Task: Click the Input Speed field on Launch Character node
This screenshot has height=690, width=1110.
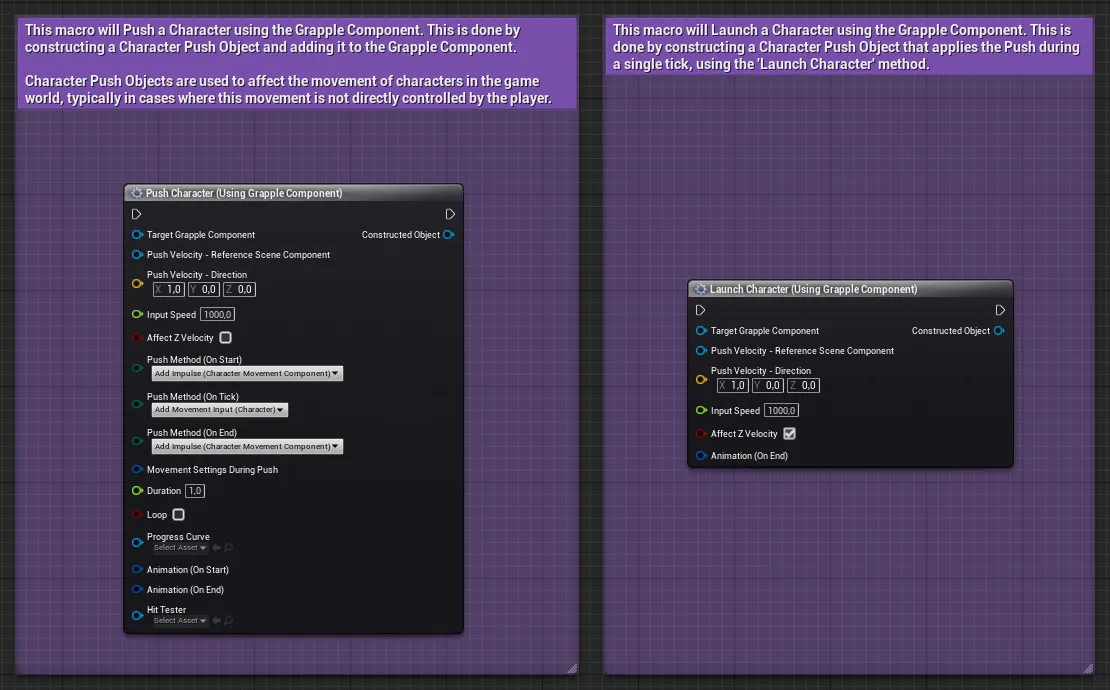Action: (x=782, y=410)
